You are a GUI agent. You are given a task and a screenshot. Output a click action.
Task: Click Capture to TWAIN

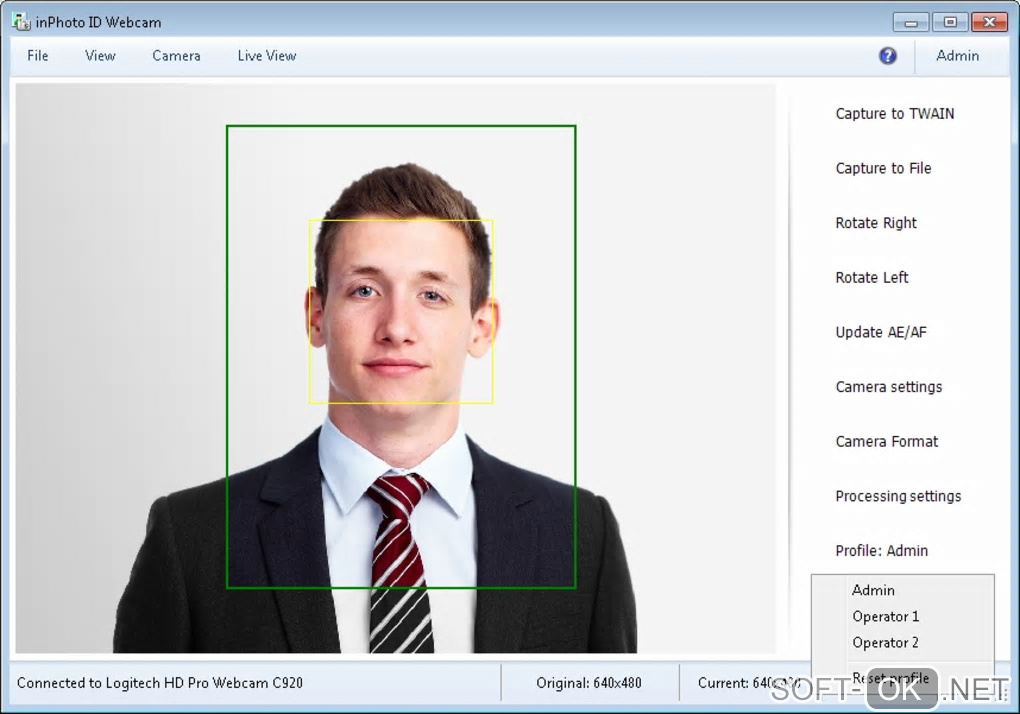point(894,114)
